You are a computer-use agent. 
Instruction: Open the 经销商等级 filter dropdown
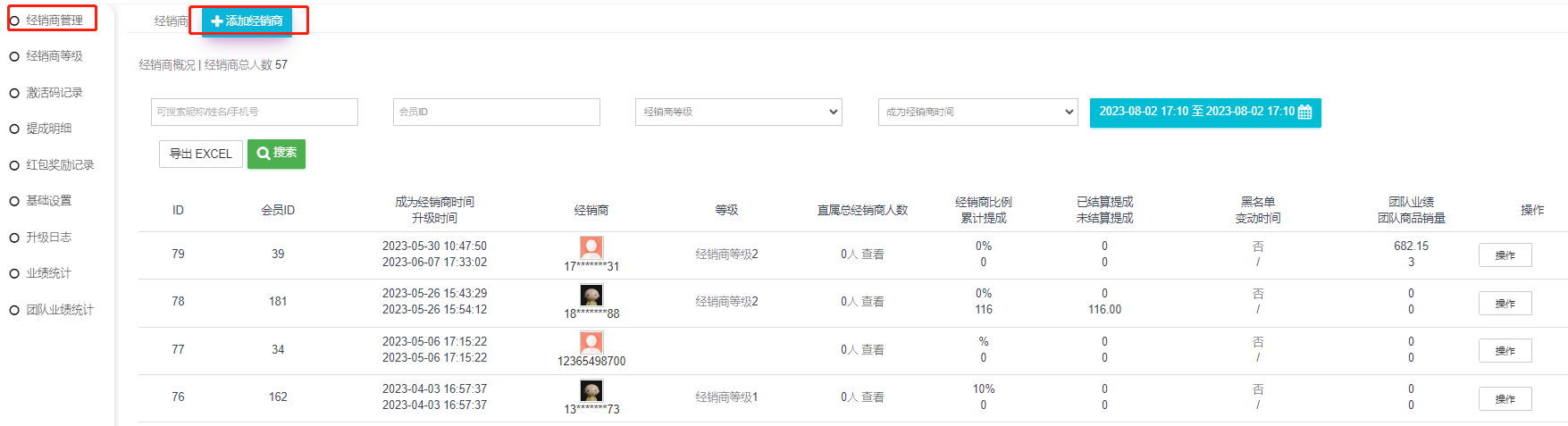(738, 112)
